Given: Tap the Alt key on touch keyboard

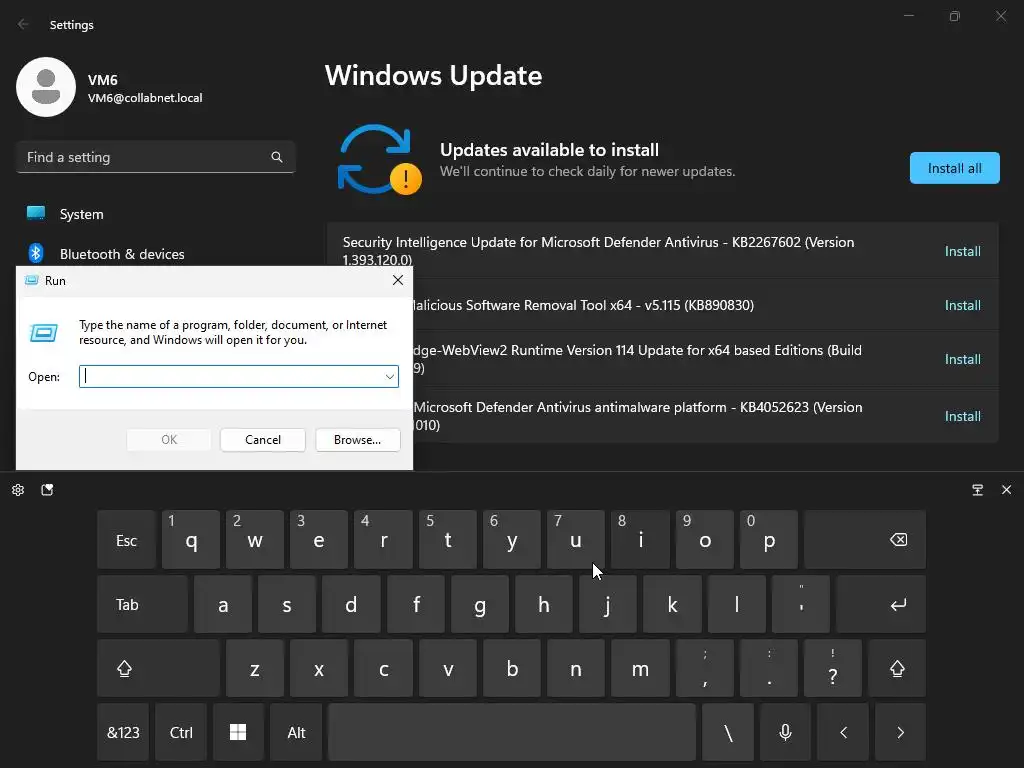Looking at the screenshot, I should pyautogui.click(x=296, y=732).
